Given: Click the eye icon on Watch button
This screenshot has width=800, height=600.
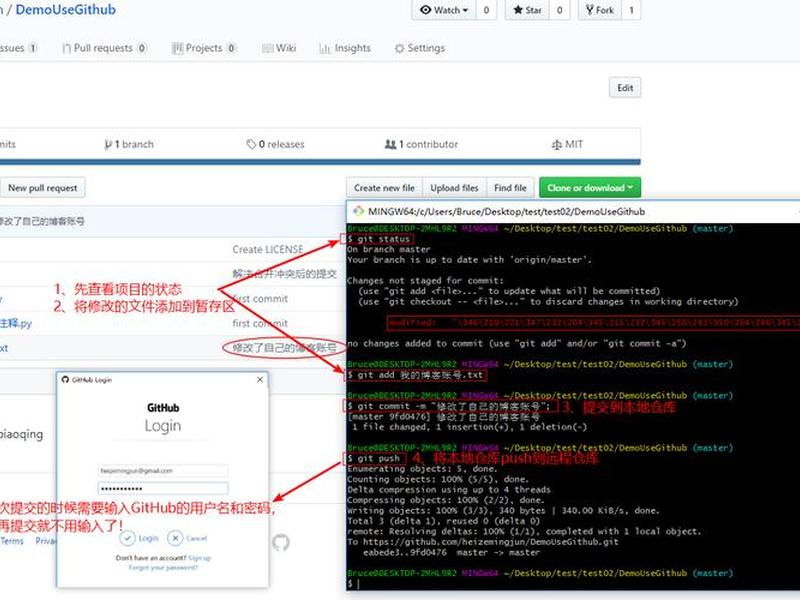Looking at the screenshot, I should click(x=425, y=10).
